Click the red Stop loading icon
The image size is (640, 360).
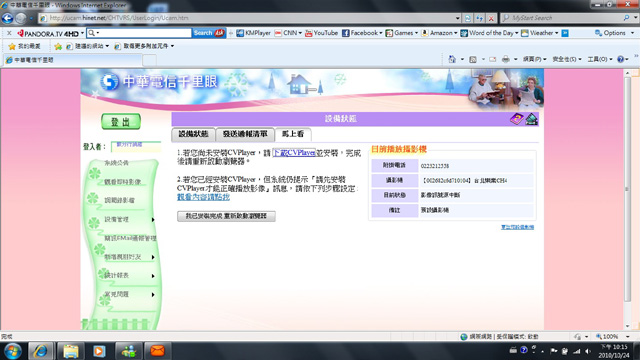coord(491,18)
